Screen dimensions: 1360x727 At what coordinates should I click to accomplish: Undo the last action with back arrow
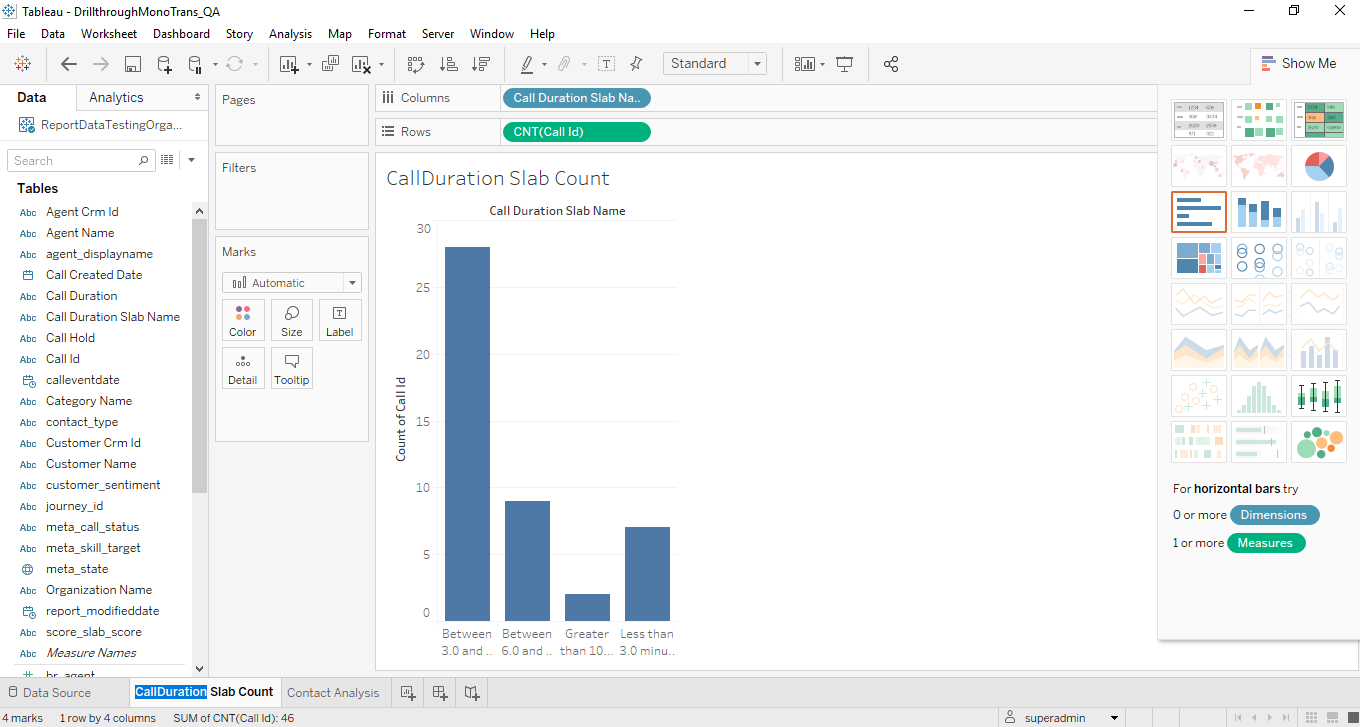tap(69, 64)
